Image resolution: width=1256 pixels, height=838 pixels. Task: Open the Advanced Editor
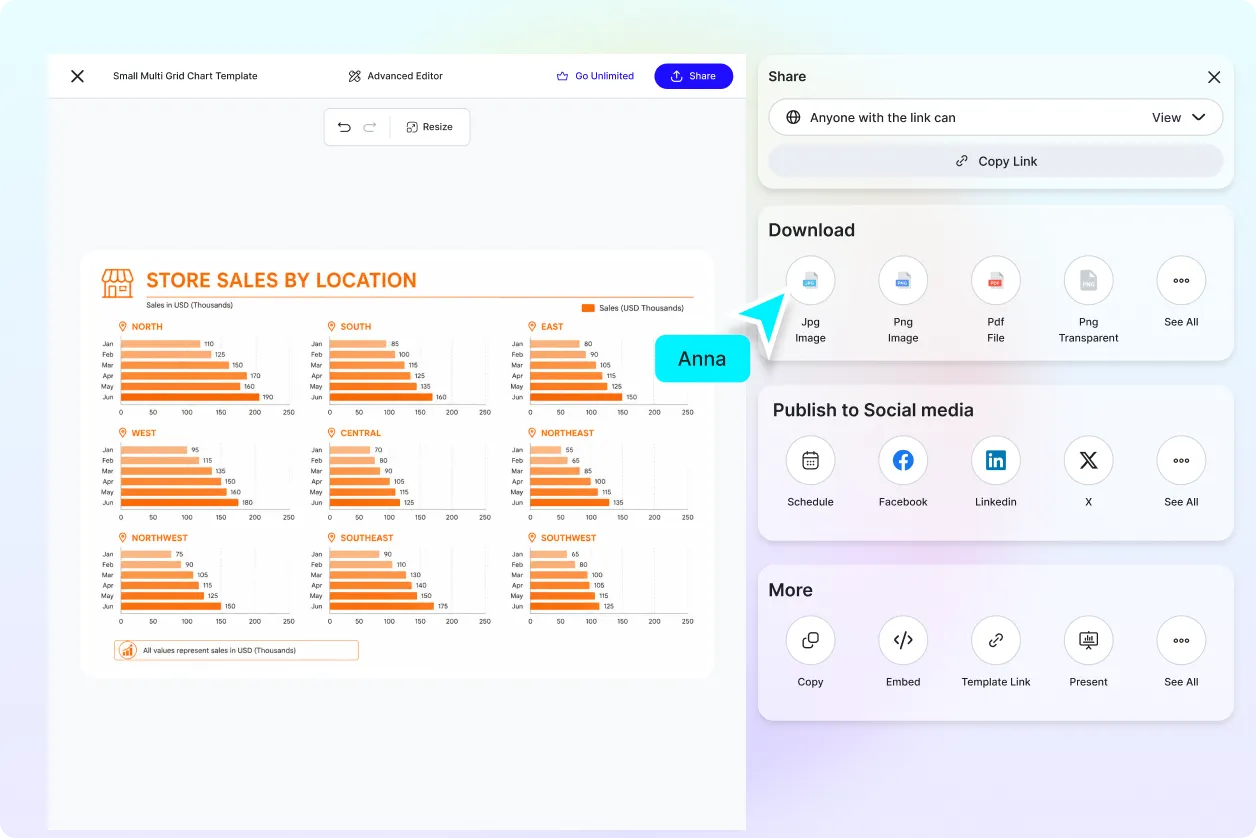click(x=396, y=76)
